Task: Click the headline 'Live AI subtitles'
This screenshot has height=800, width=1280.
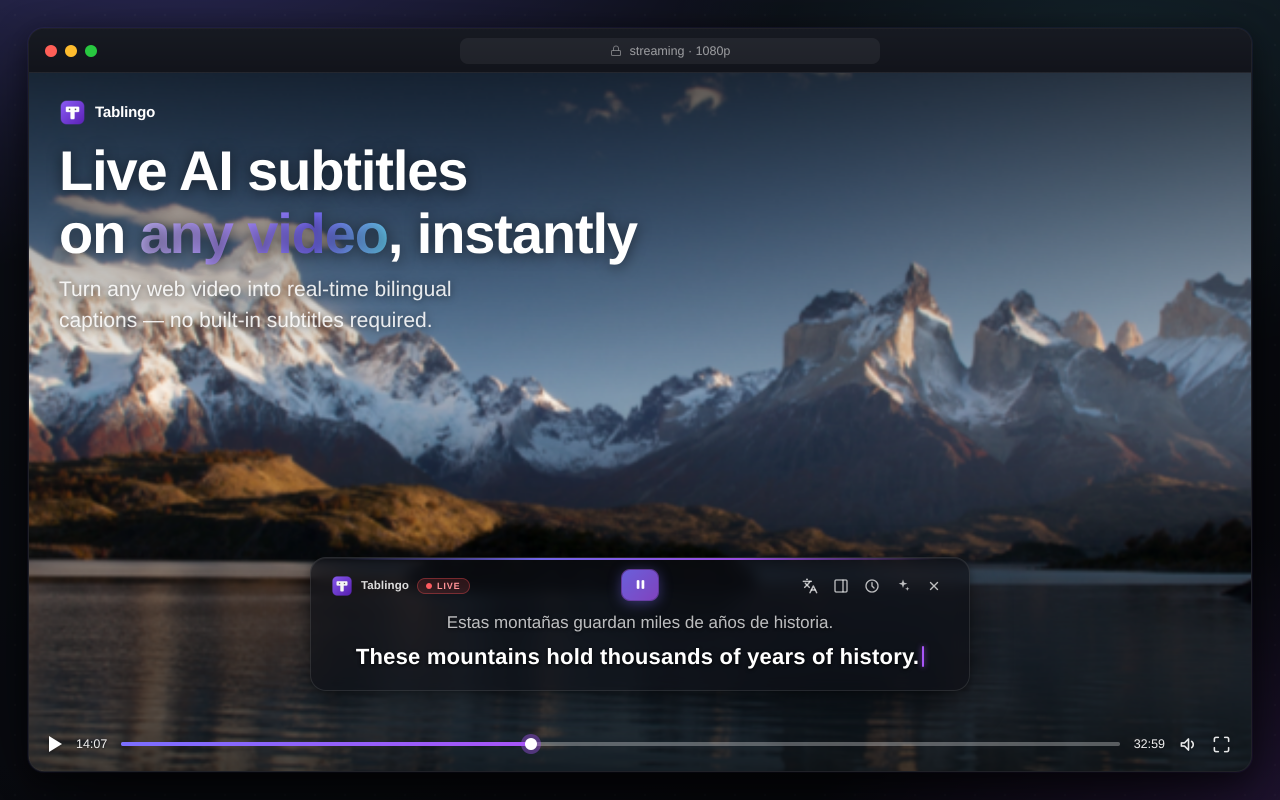Action: 263,170
